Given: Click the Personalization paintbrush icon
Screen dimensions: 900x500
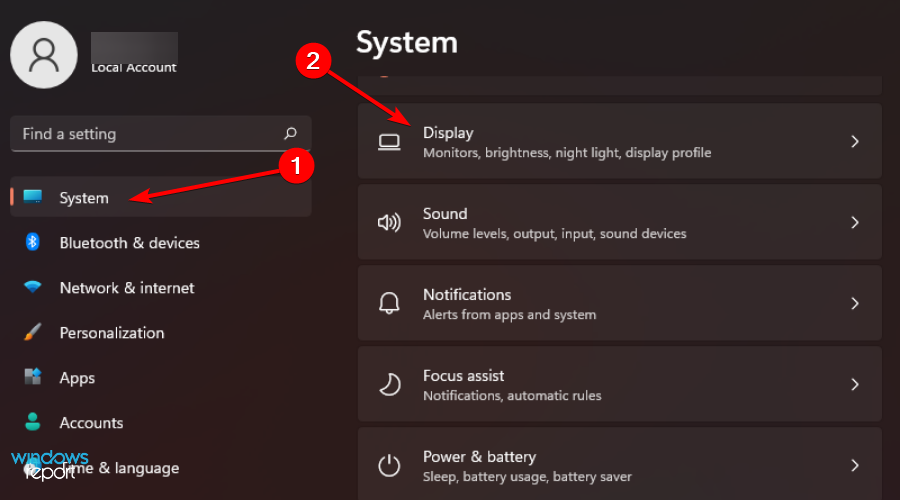Looking at the screenshot, I should coord(33,332).
